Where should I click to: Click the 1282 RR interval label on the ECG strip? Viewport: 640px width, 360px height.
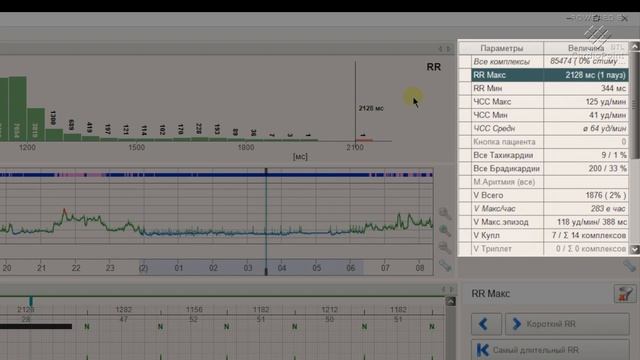click(x=124, y=310)
